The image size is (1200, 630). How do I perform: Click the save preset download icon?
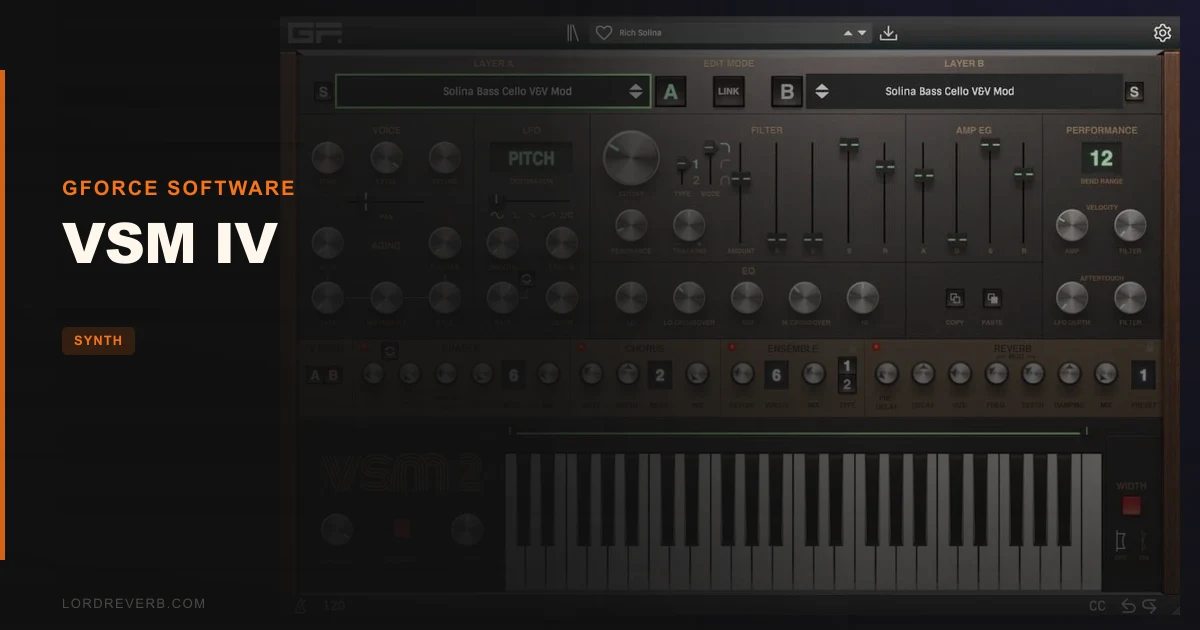pos(888,33)
